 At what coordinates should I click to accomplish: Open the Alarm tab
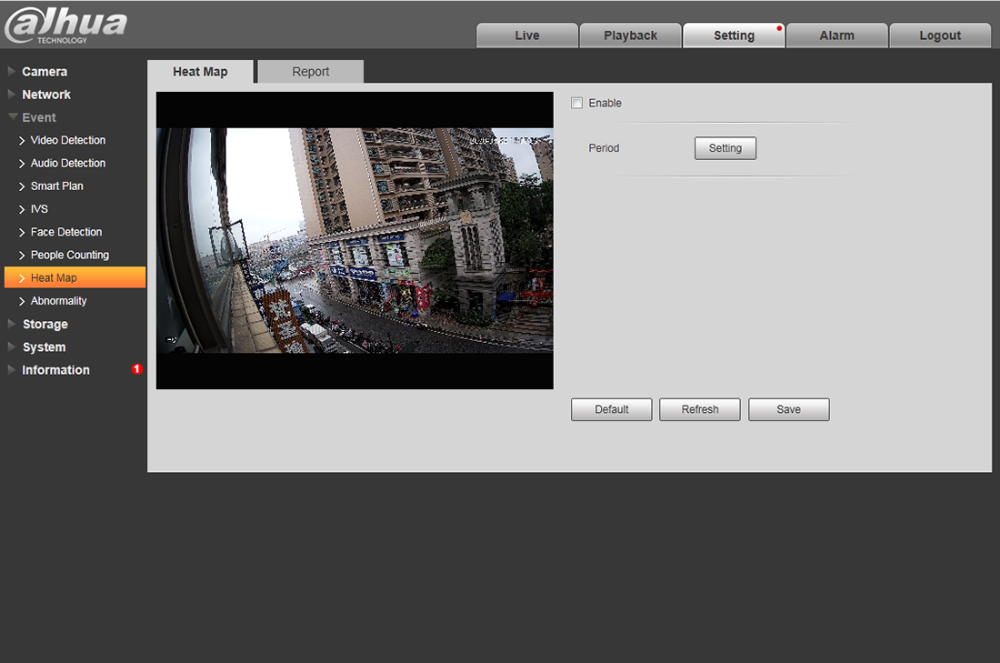coord(836,36)
